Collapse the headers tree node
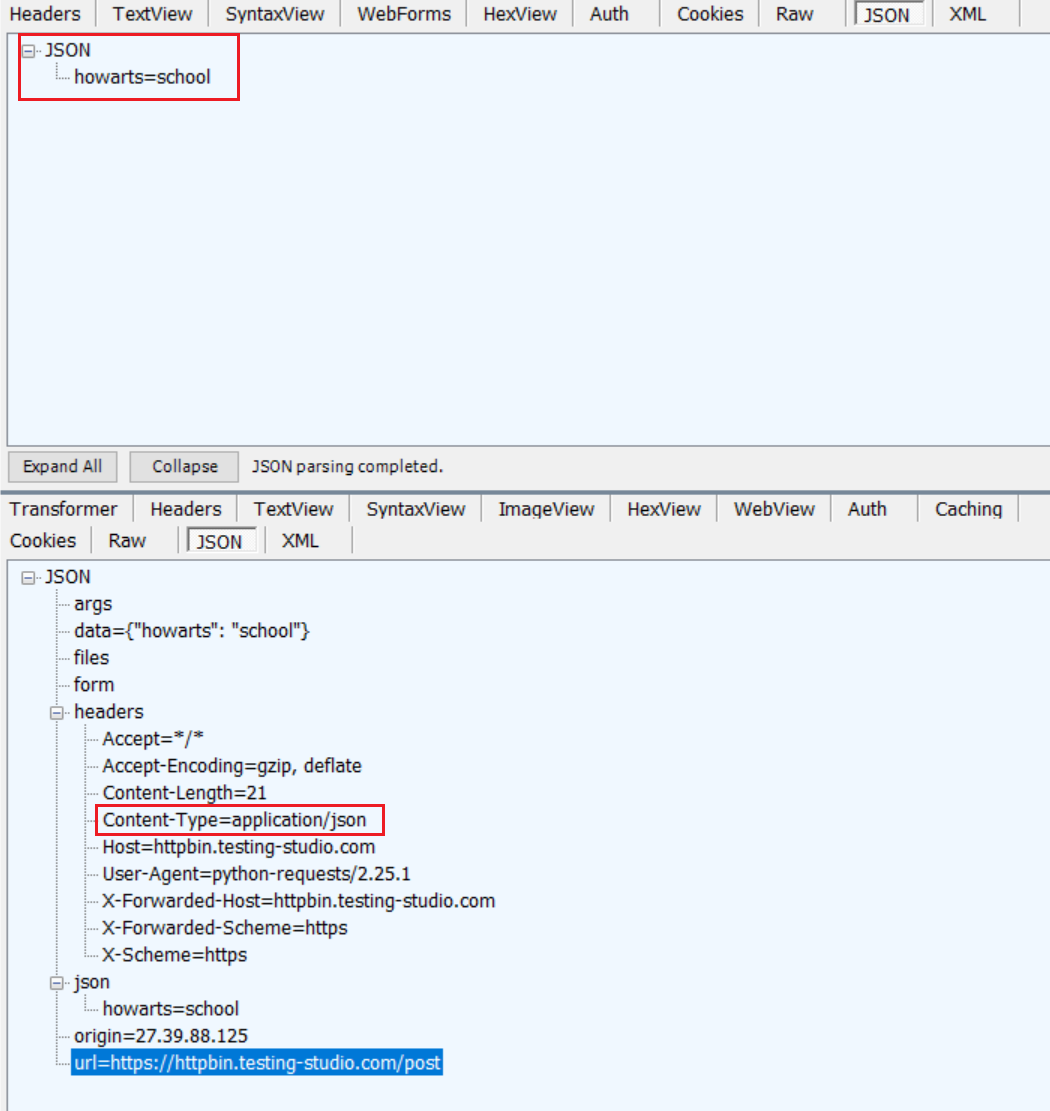Screen dimensions: 1050x1111 coord(57,713)
